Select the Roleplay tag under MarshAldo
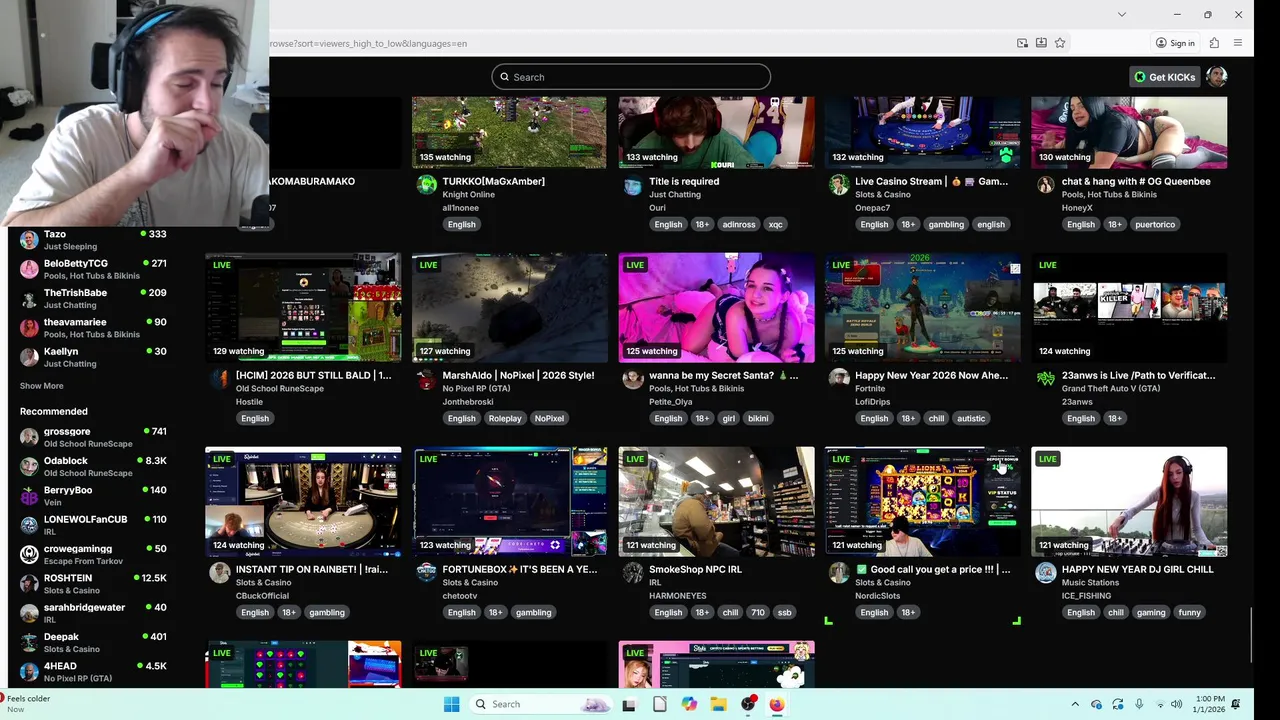The height and width of the screenshot is (720, 1280). click(x=505, y=418)
